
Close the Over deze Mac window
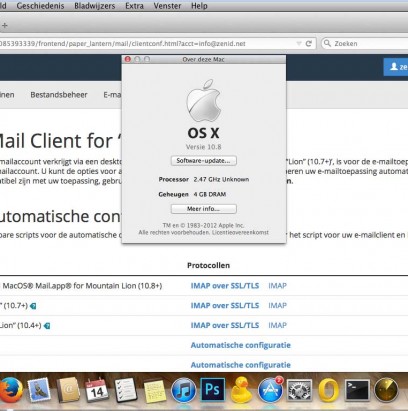(127, 59)
